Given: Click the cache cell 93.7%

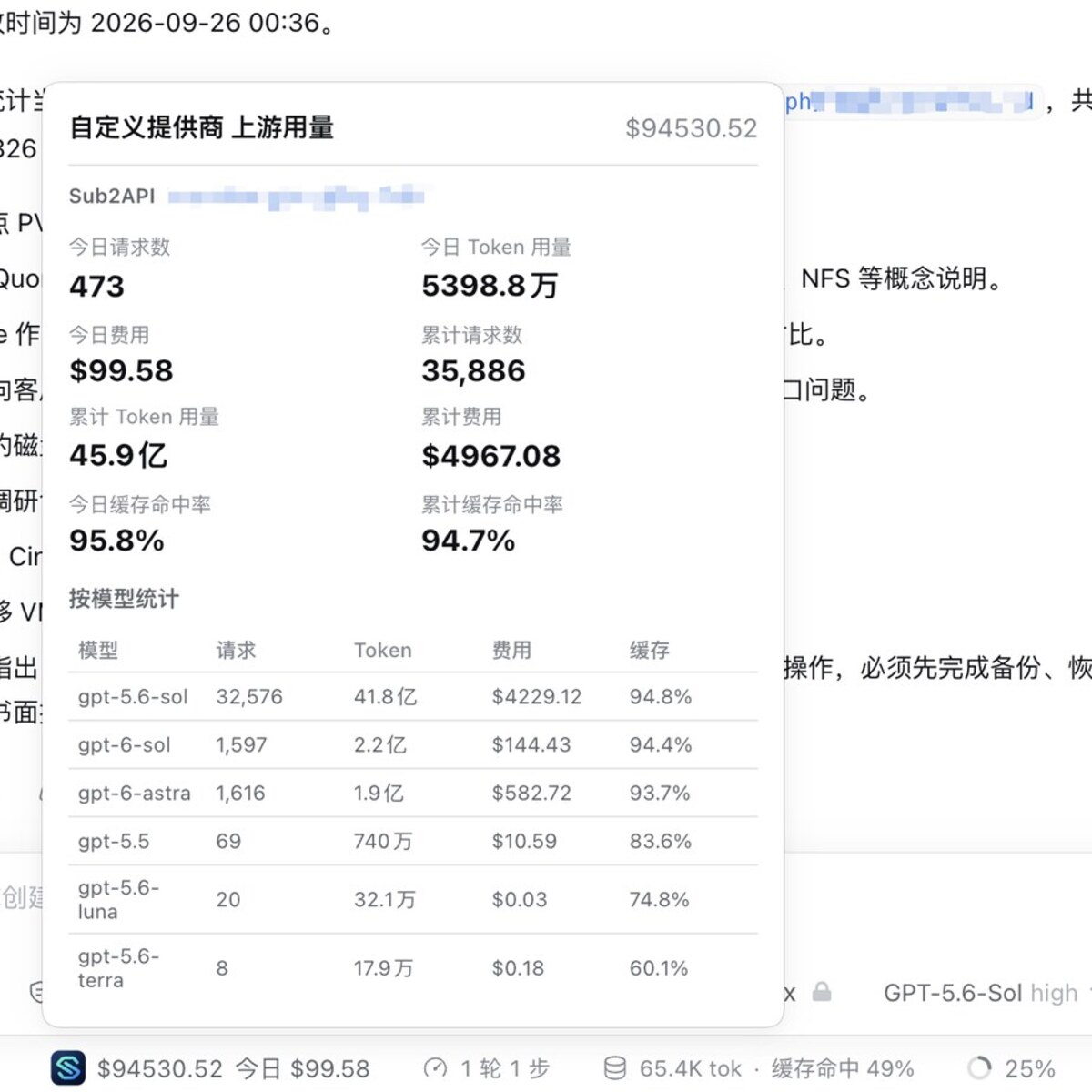Looking at the screenshot, I should 660,794.
